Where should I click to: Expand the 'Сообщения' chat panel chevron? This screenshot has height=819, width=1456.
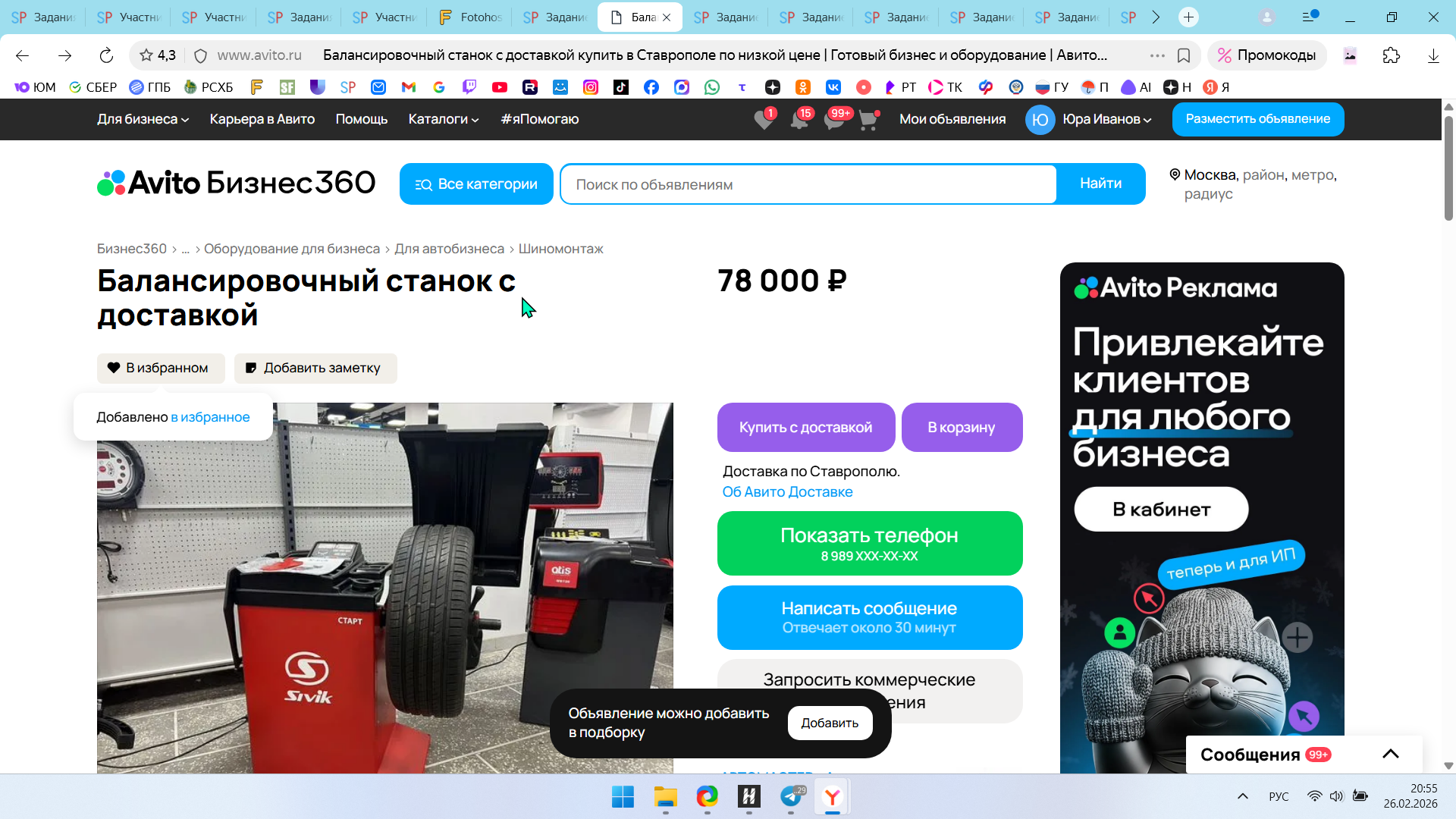pos(1390,754)
